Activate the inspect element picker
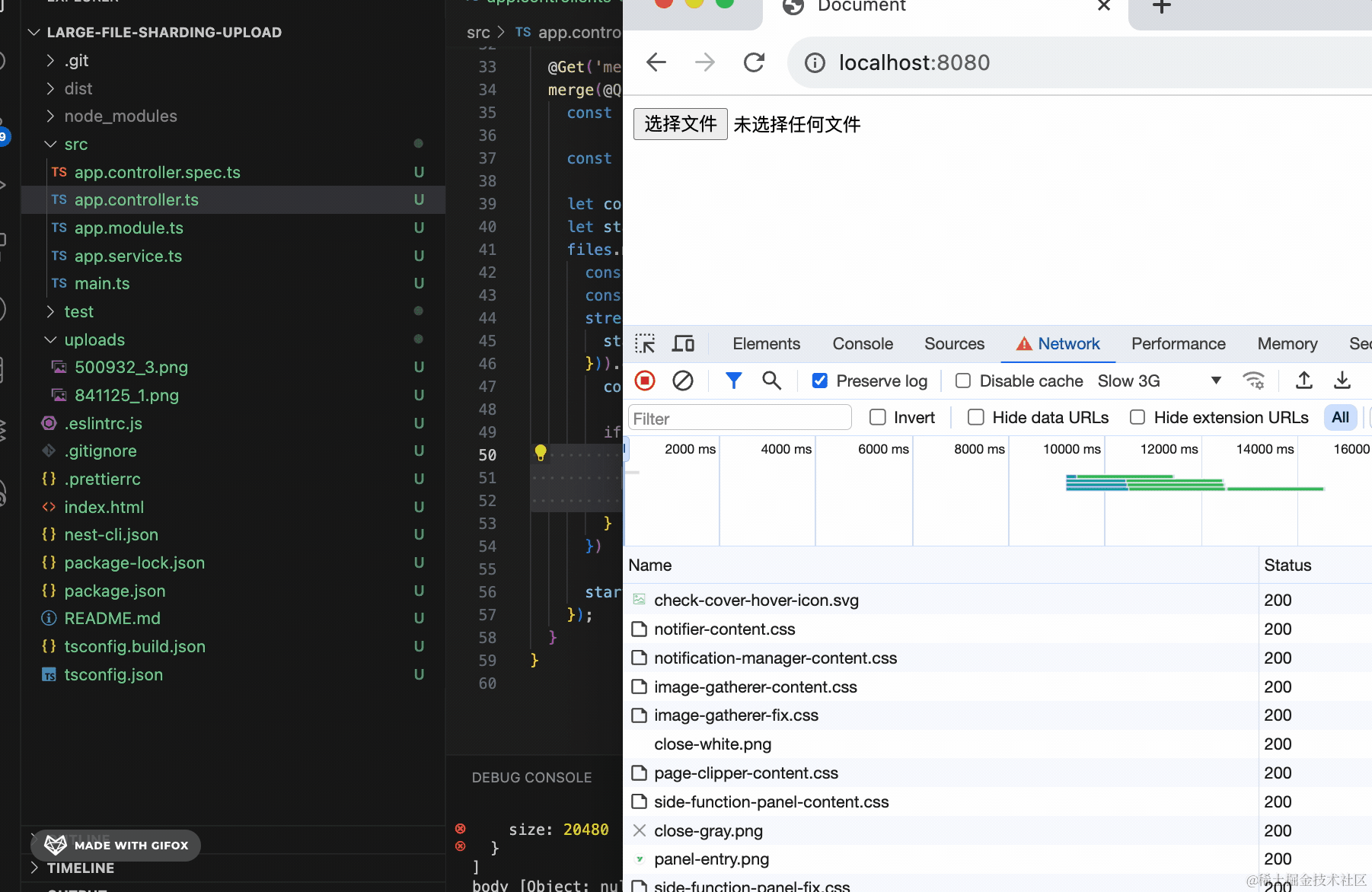 coord(645,344)
